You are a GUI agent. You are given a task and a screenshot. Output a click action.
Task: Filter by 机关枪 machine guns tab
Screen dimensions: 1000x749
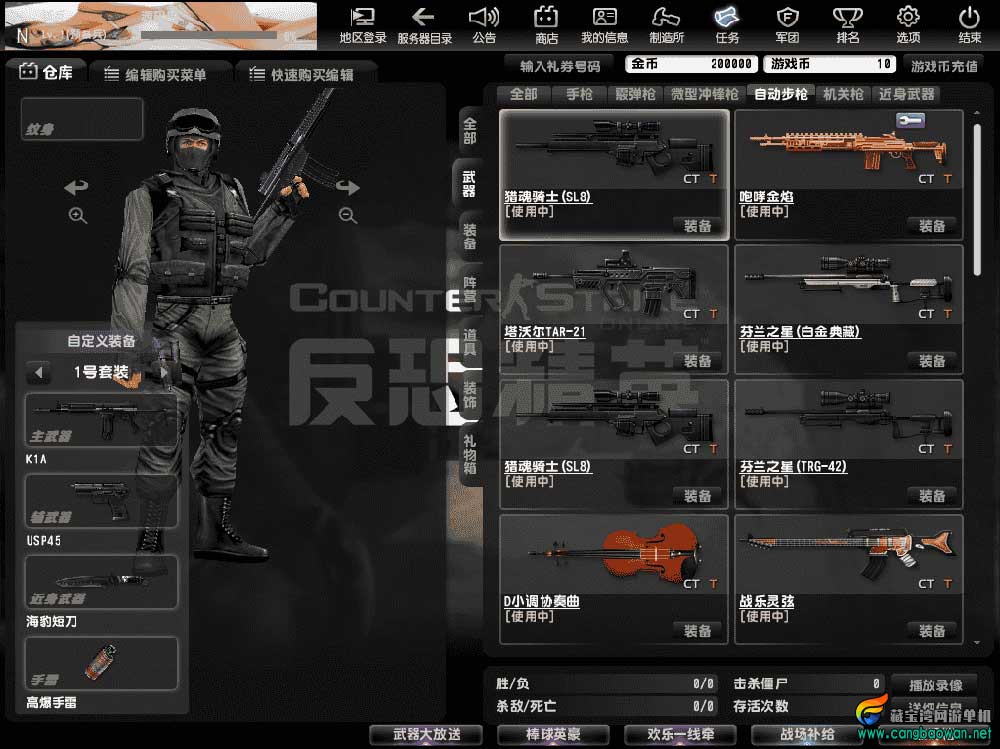click(843, 94)
